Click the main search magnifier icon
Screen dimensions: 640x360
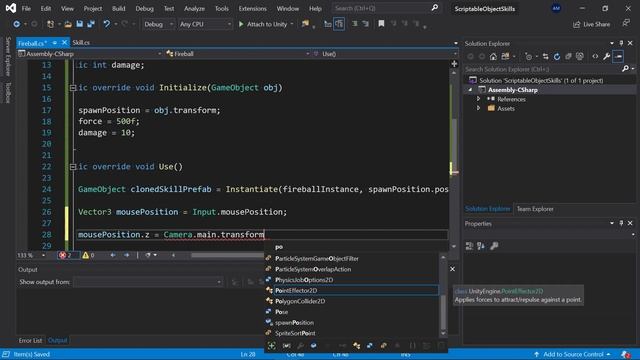pos(435,8)
